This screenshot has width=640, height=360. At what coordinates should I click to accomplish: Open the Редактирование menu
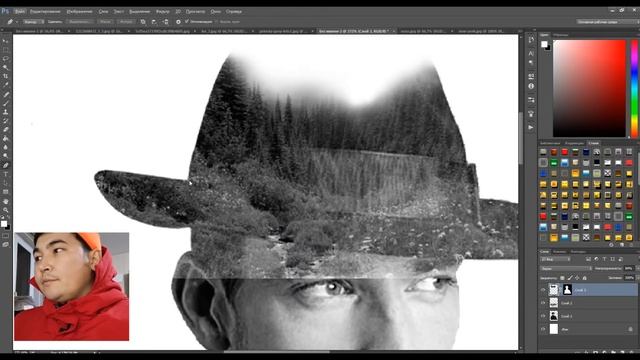tap(45, 11)
